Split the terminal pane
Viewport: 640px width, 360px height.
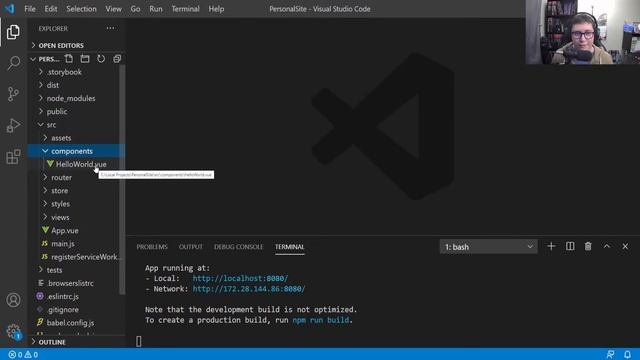(570, 246)
